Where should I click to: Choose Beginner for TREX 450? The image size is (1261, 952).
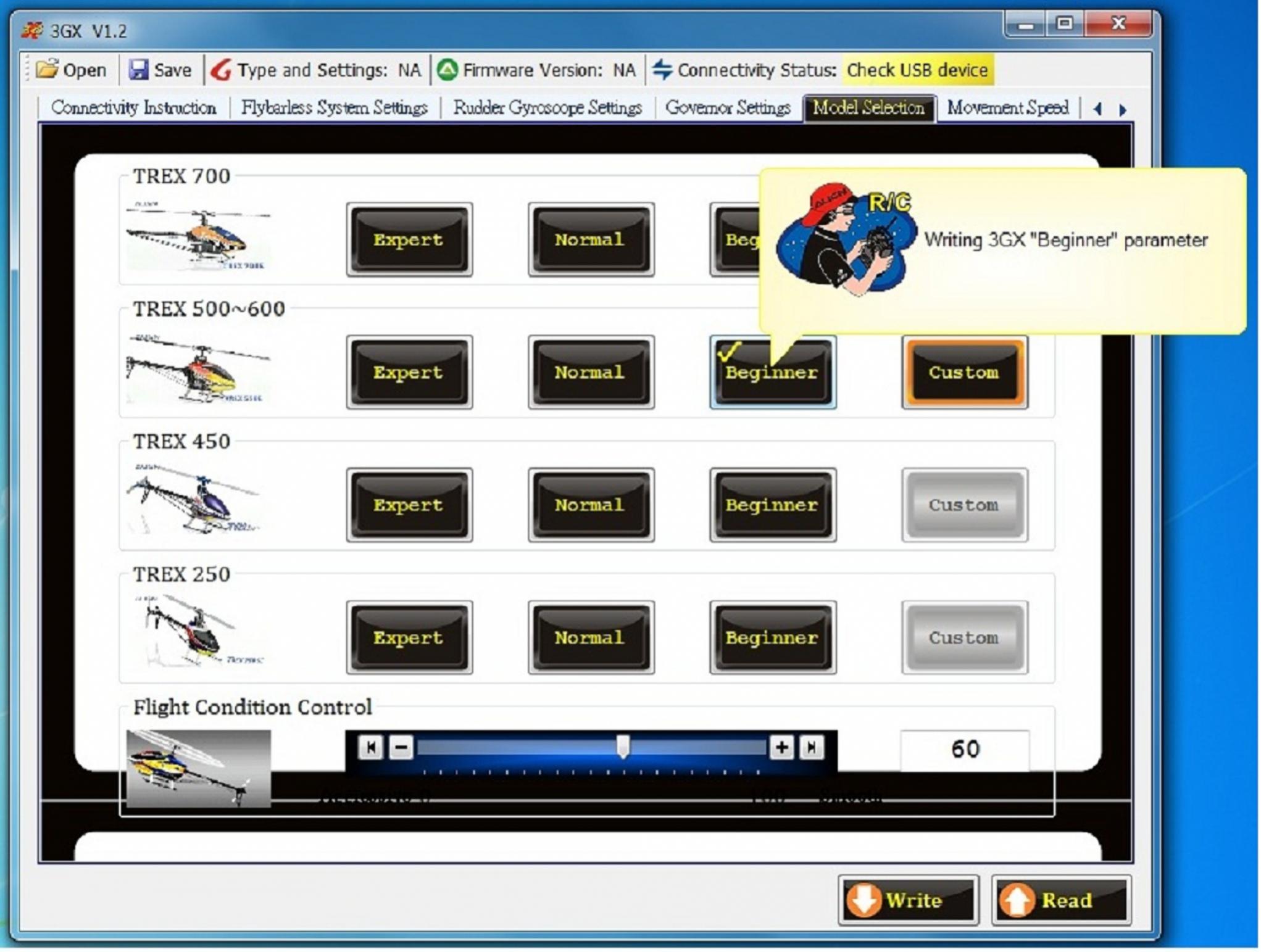(x=773, y=505)
